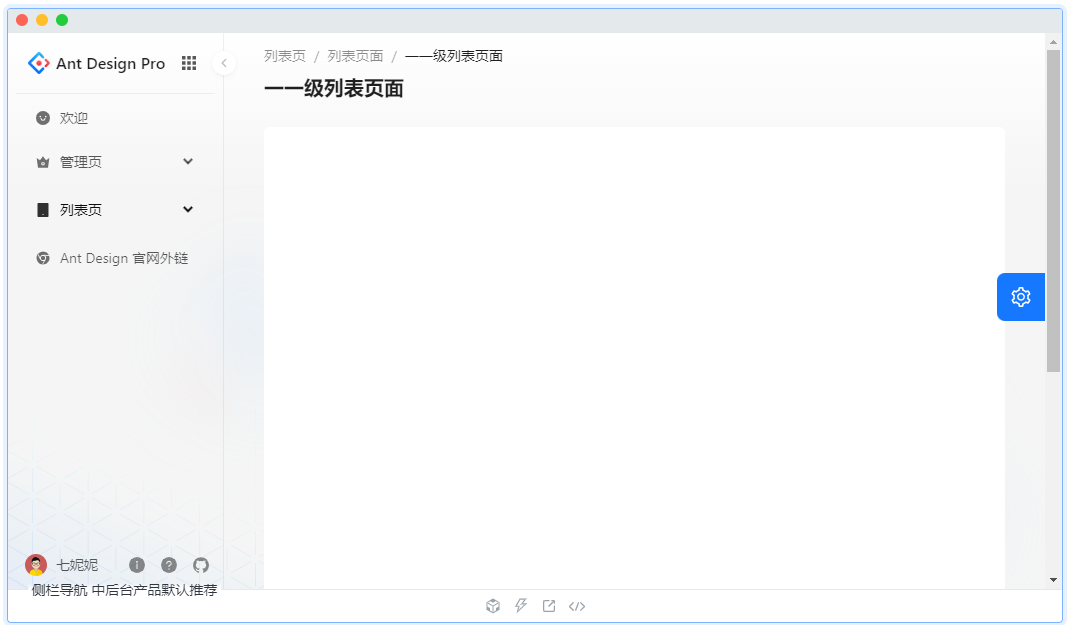Select the 列表页 menu item
This screenshot has height=625, width=1084.
pyautogui.click(x=115, y=209)
